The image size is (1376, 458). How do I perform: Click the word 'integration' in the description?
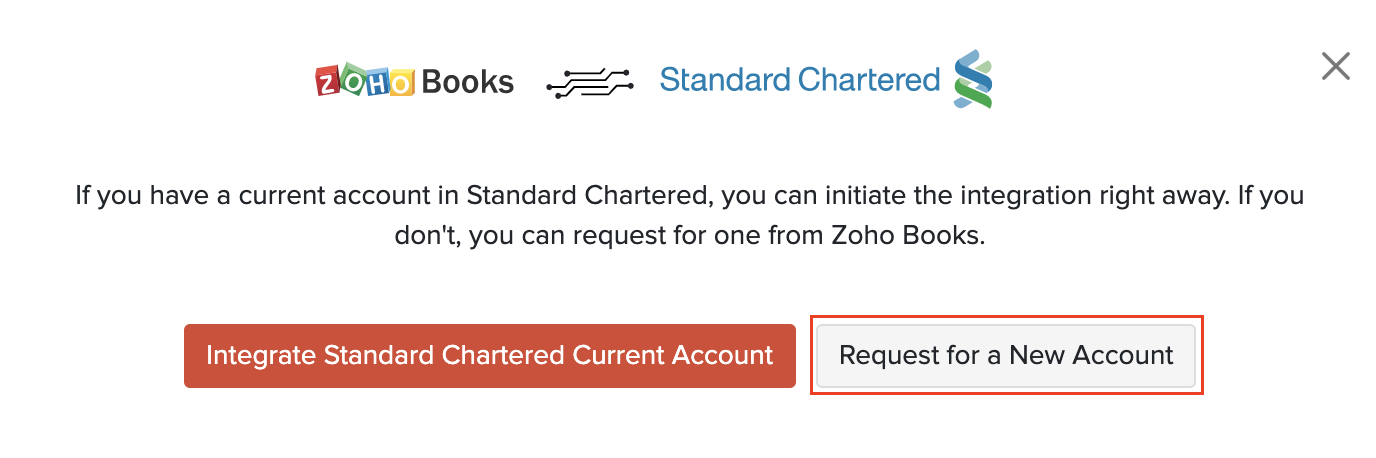coord(989,194)
